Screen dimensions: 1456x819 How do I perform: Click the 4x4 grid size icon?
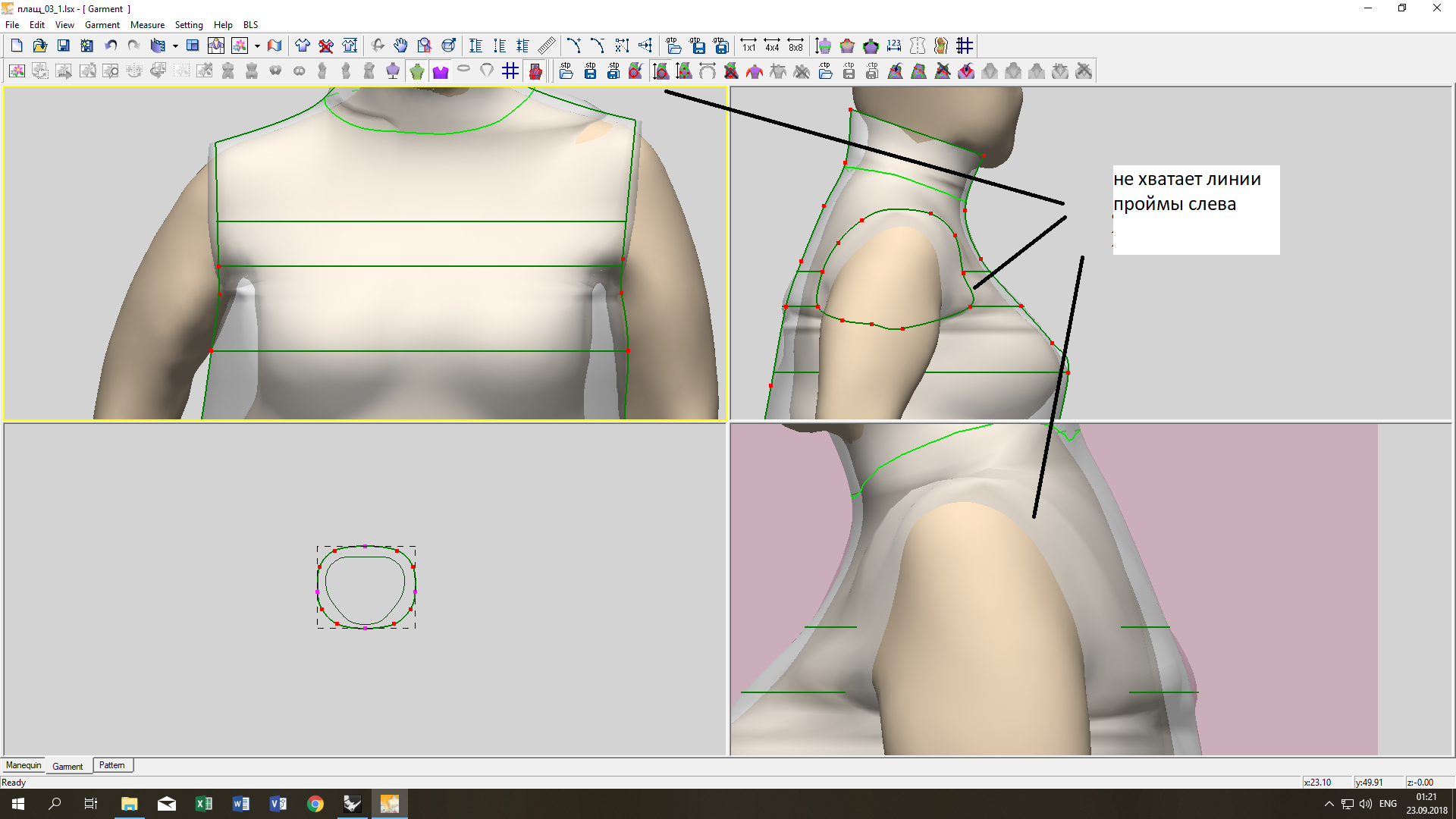point(772,45)
